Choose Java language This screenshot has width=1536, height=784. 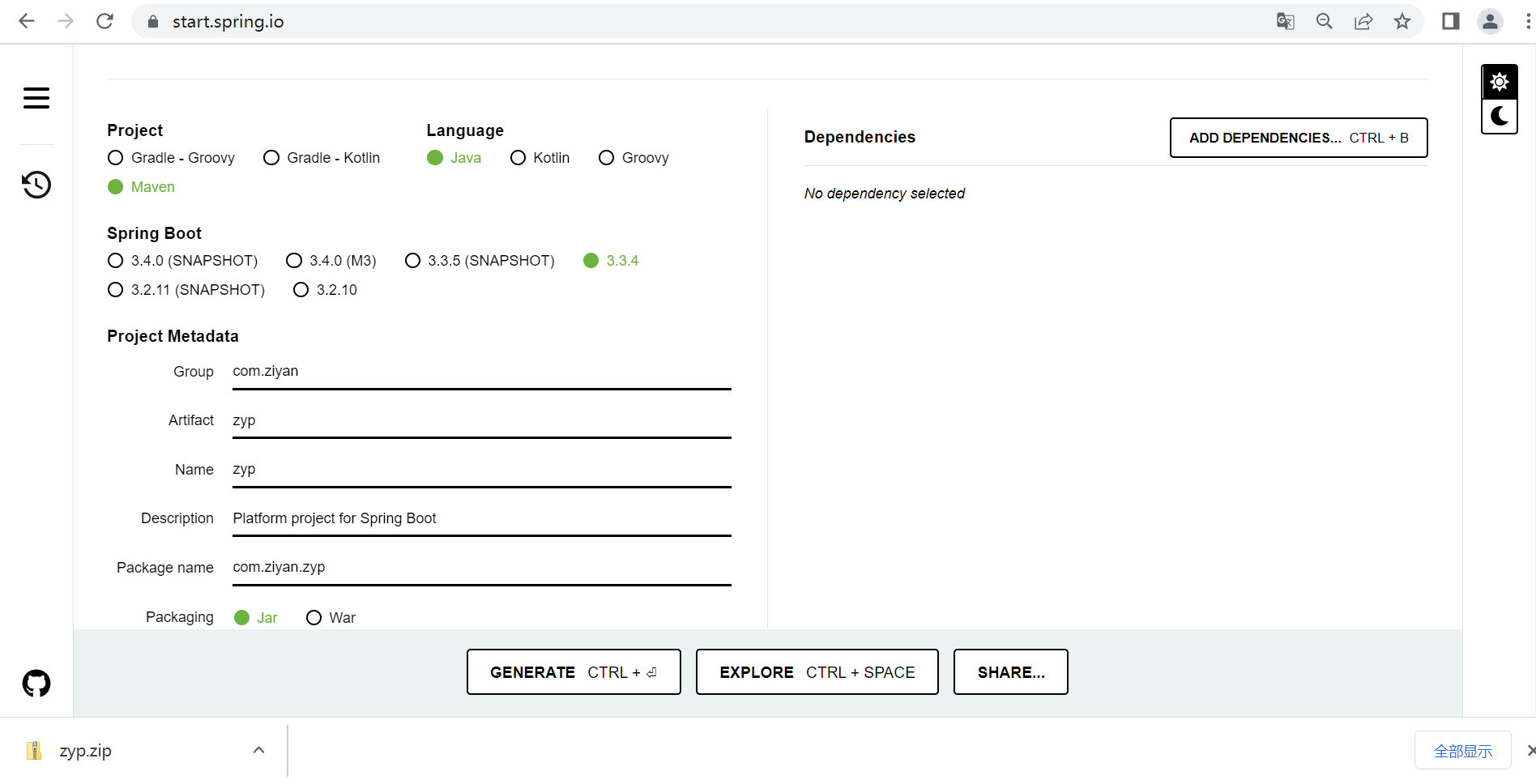tap(454, 158)
